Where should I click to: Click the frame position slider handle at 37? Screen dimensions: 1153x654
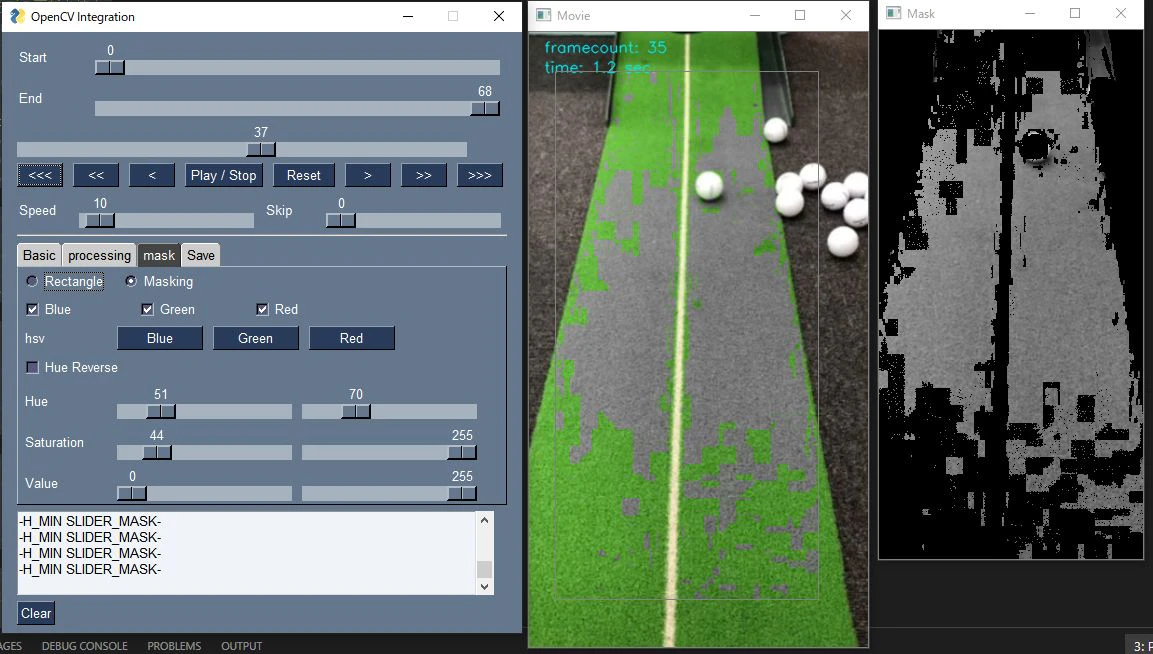pyautogui.click(x=261, y=149)
